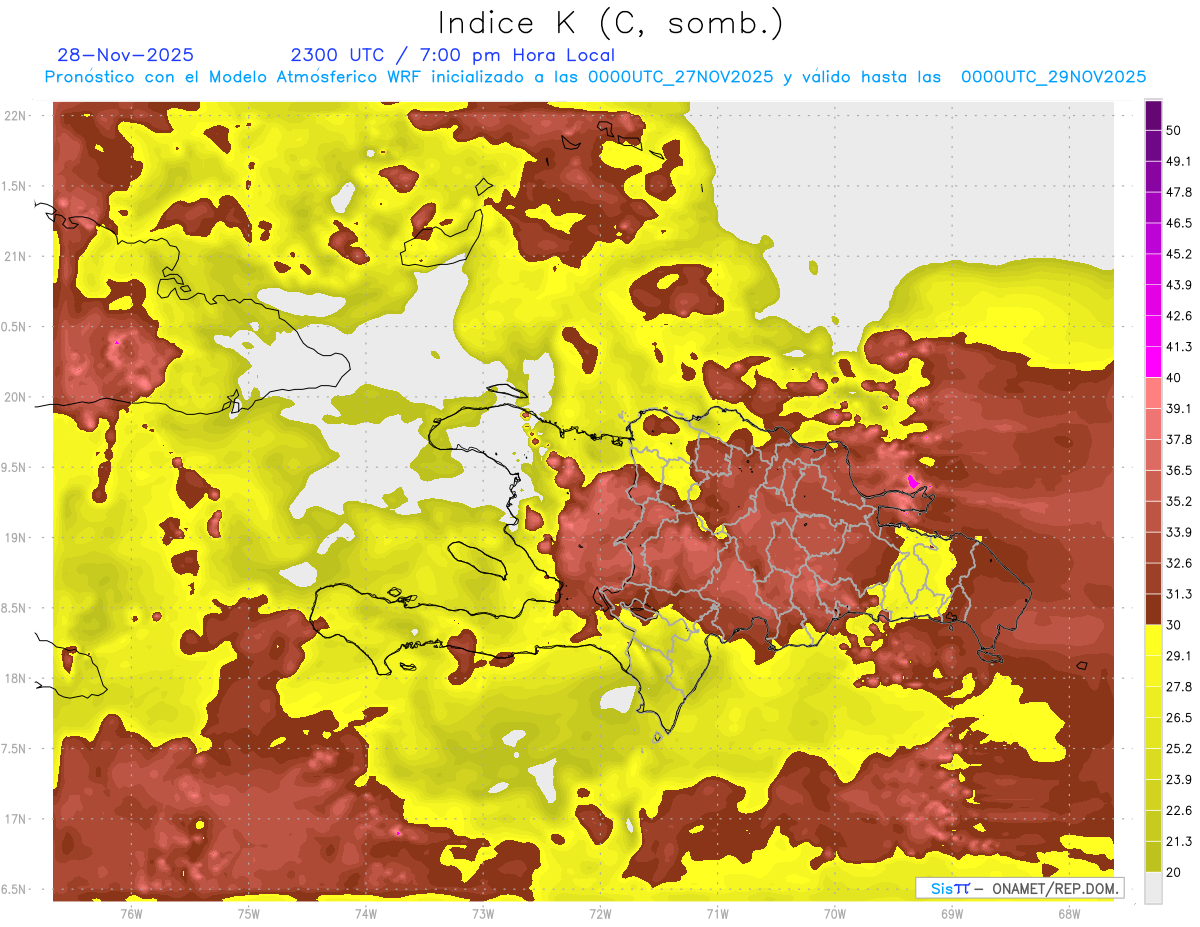Click the colorbar value 39.1
The width and height of the screenshot is (1200, 927).
(x=1179, y=409)
